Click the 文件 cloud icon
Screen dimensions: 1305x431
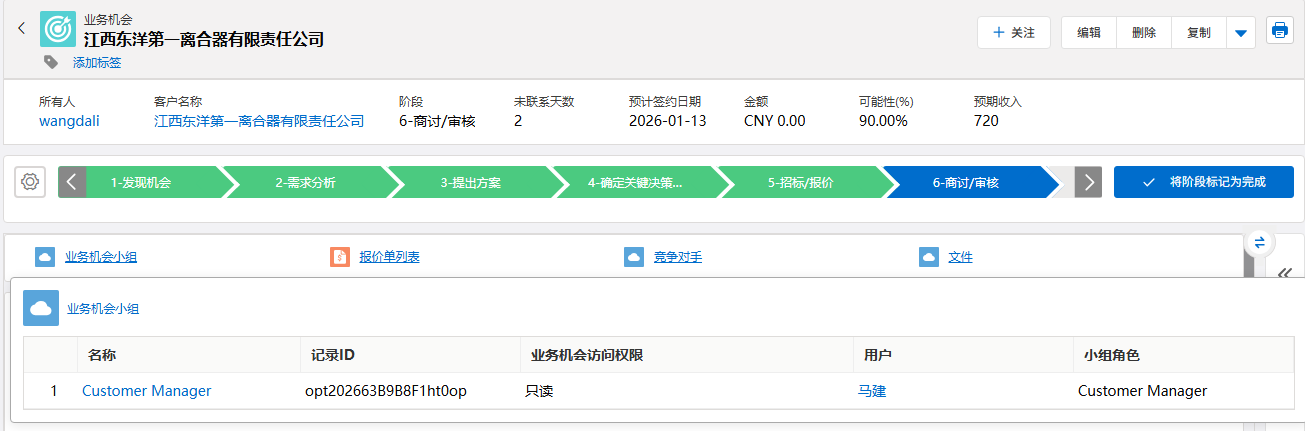[929, 257]
